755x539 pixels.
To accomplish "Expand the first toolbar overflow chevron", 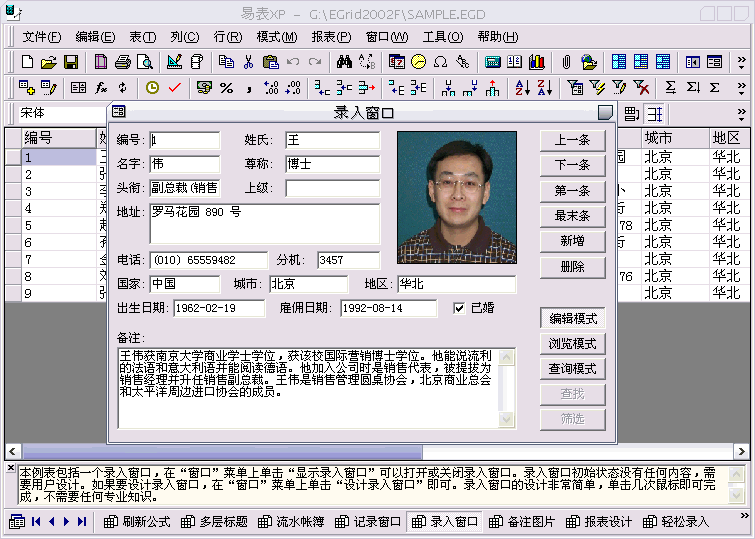I will (742, 62).
